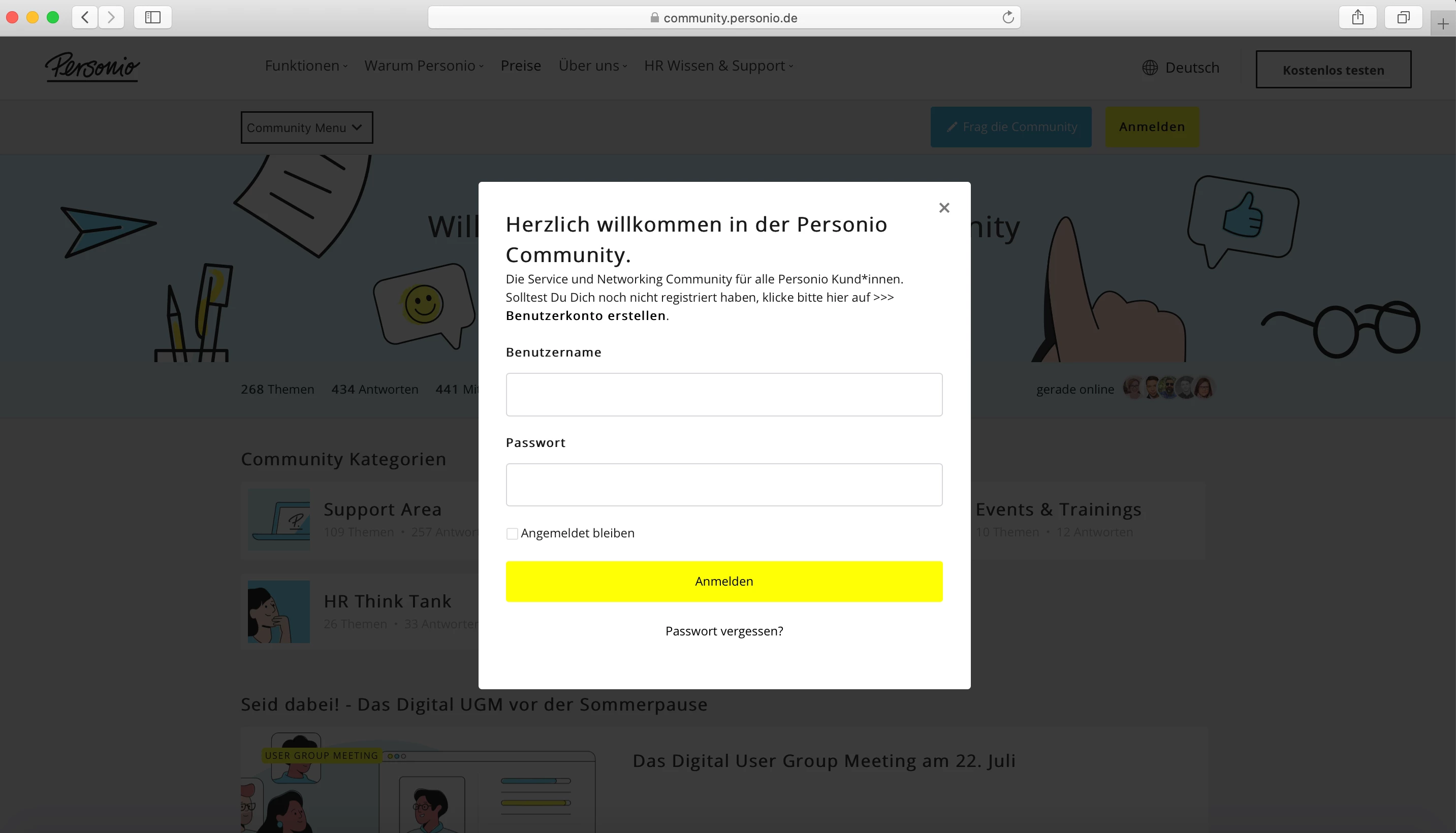Image resolution: width=1456 pixels, height=833 pixels.
Task: Open Das Digital User Group Meeting article
Action: coord(824,761)
